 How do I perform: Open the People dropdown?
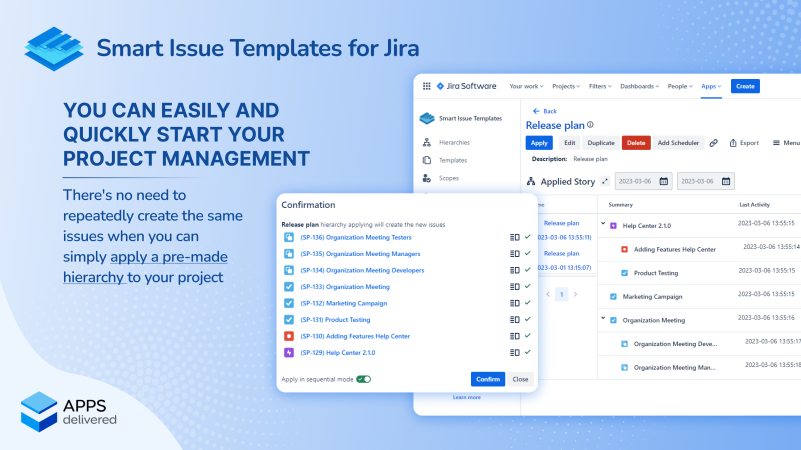(x=680, y=86)
